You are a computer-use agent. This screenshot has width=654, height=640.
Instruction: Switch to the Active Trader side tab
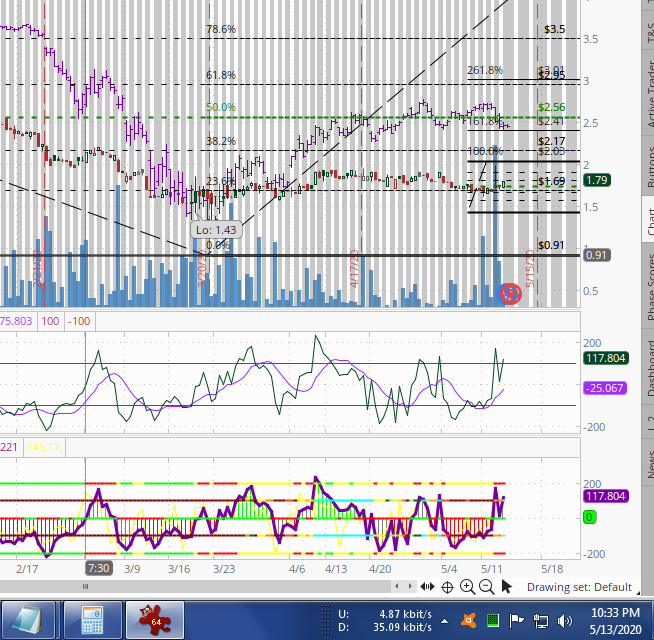(646, 95)
